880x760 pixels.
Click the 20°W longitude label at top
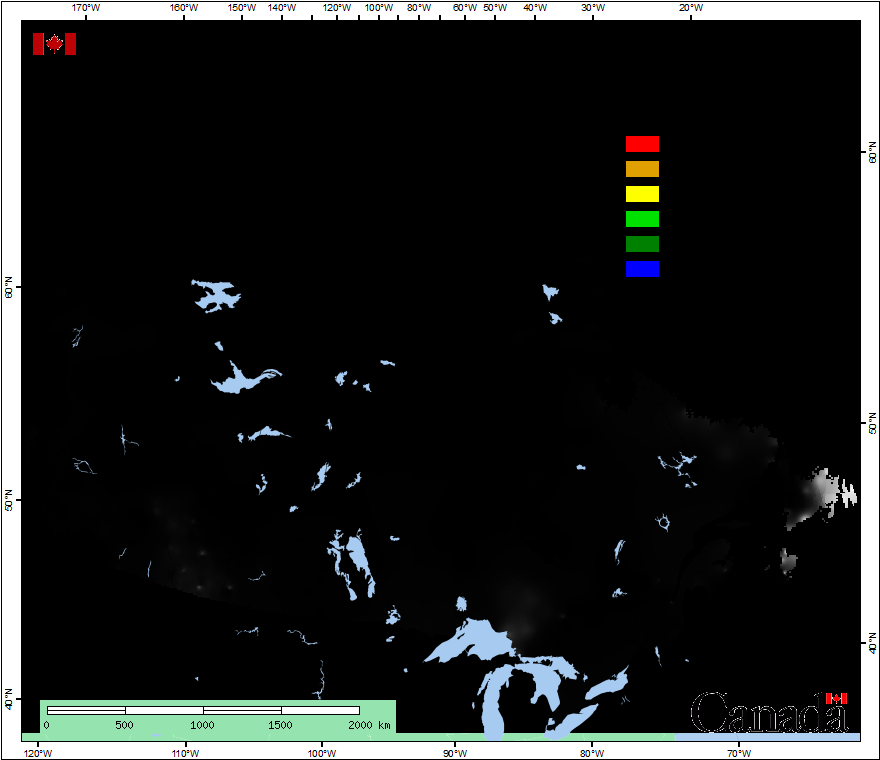point(690,8)
